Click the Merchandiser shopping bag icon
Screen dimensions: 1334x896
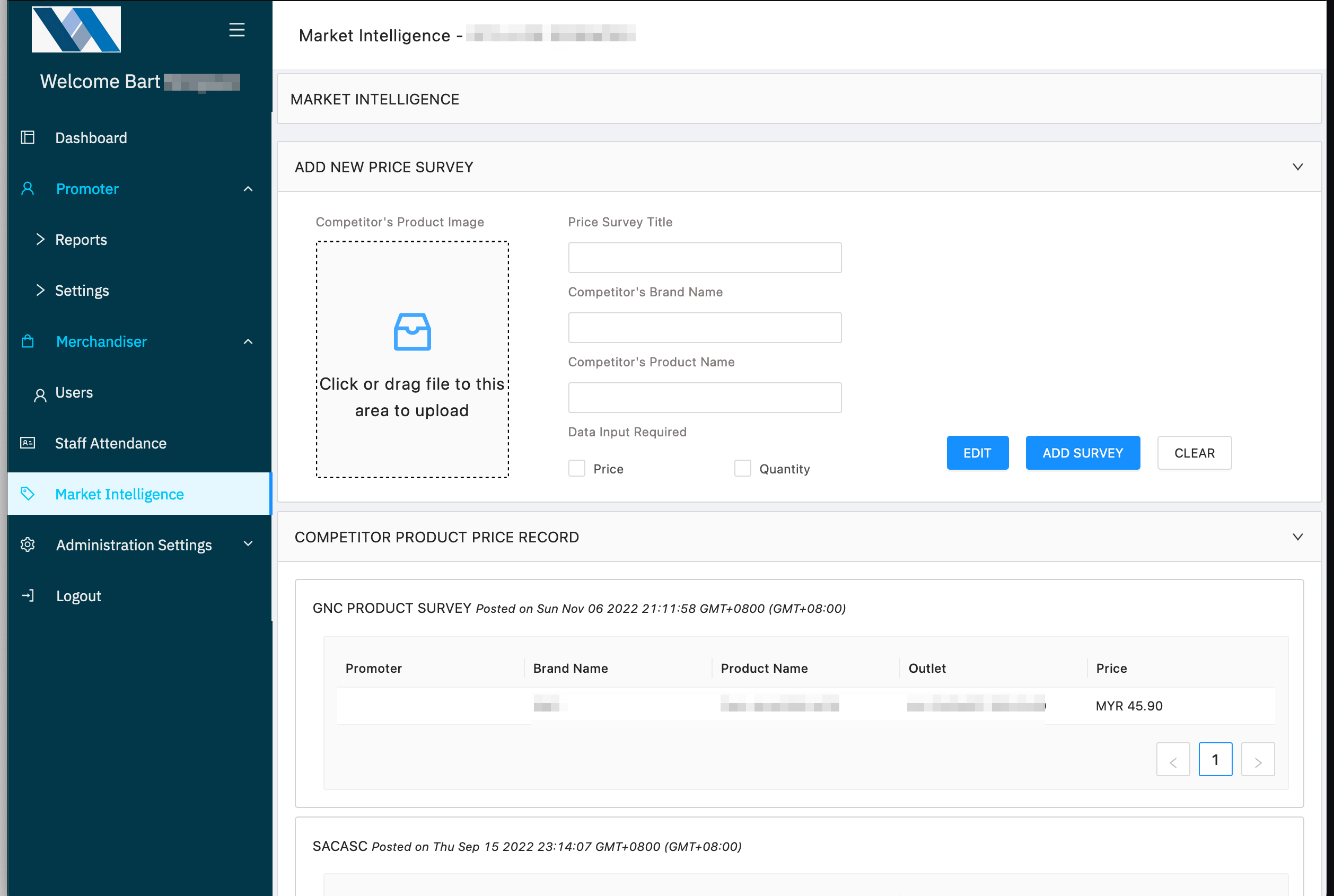pos(28,341)
